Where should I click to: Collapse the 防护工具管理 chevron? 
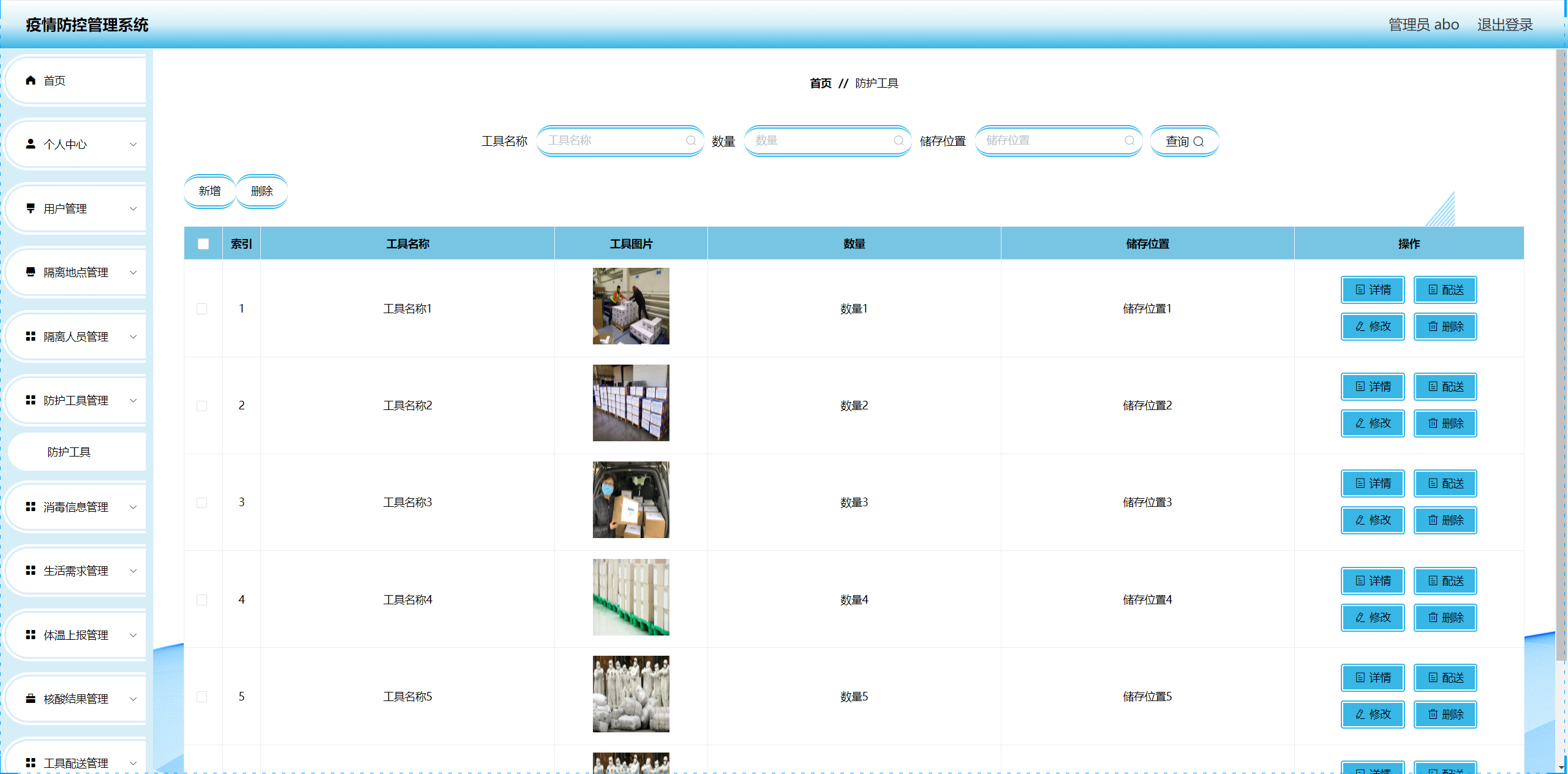(x=133, y=401)
